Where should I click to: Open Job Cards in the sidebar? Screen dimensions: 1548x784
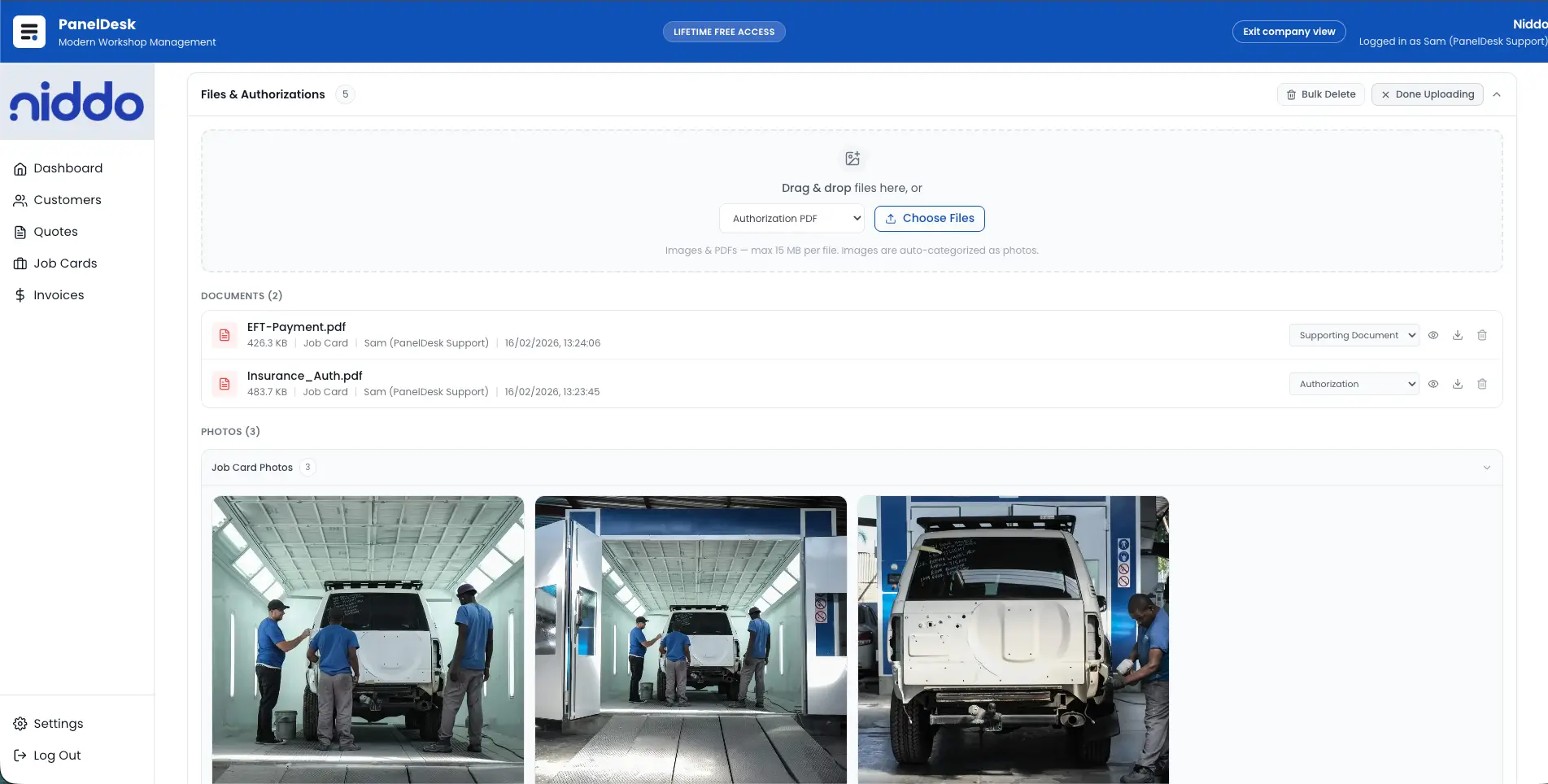click(x=65, y=264)
